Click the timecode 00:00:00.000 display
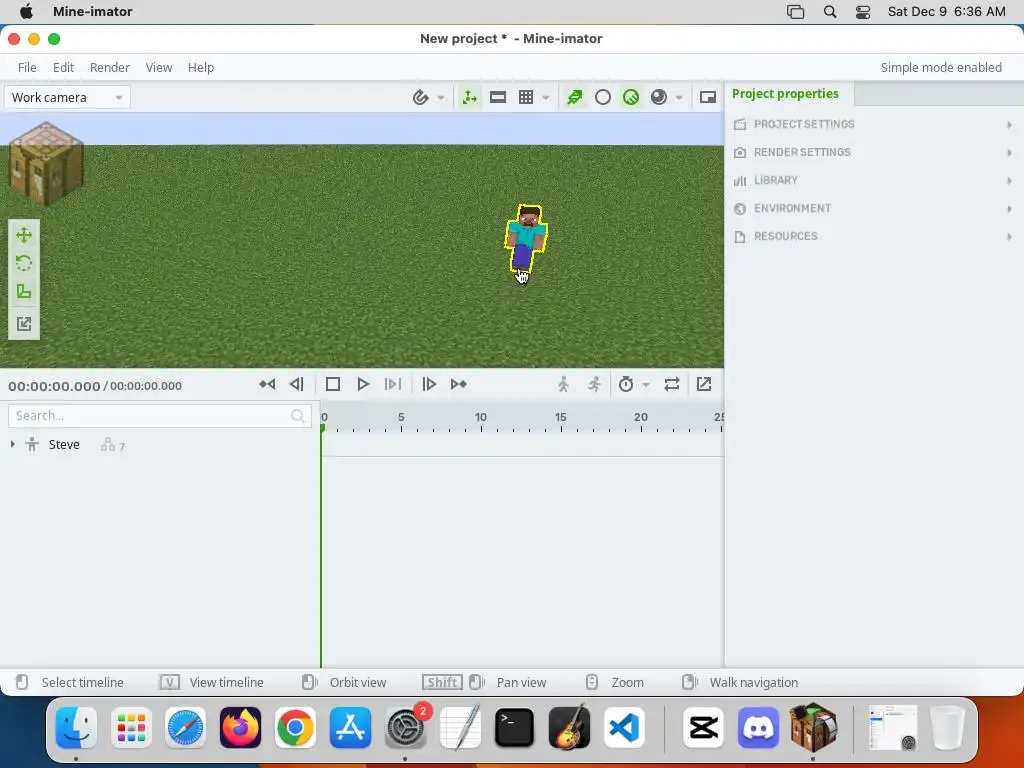1024x768 pixels. click(54, 386)
